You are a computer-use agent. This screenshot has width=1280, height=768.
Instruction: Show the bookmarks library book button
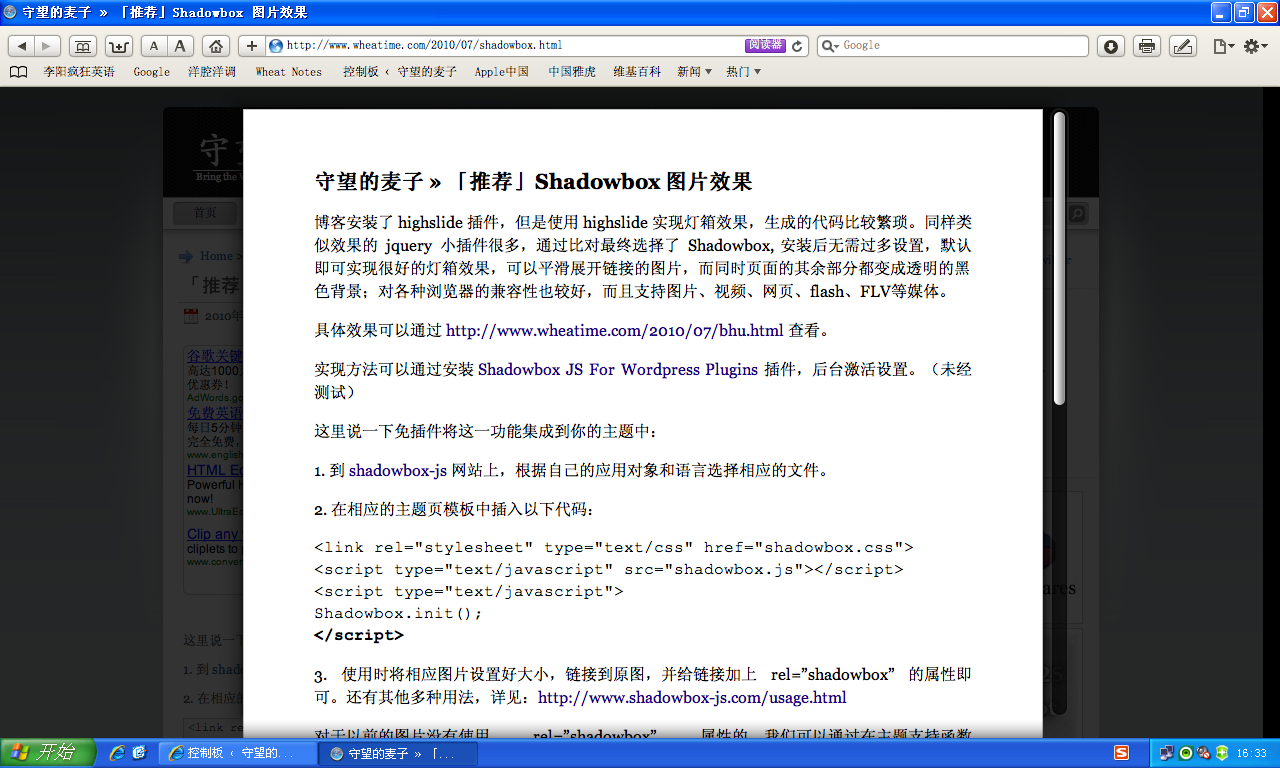point(82,46)
